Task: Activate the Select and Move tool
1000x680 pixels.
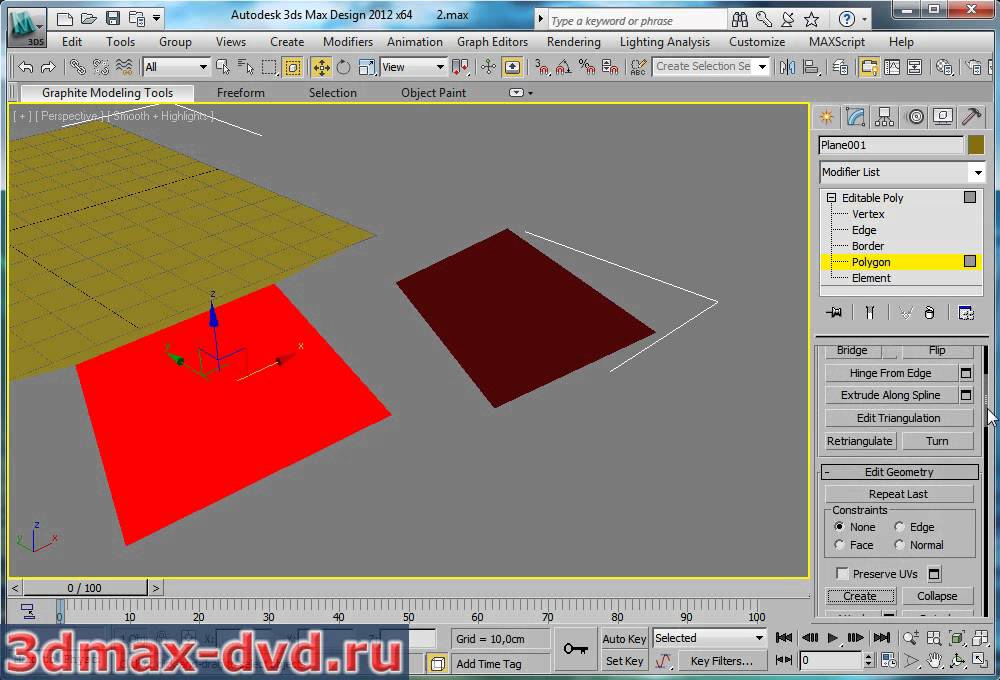Action: click(x=321, y=66)
